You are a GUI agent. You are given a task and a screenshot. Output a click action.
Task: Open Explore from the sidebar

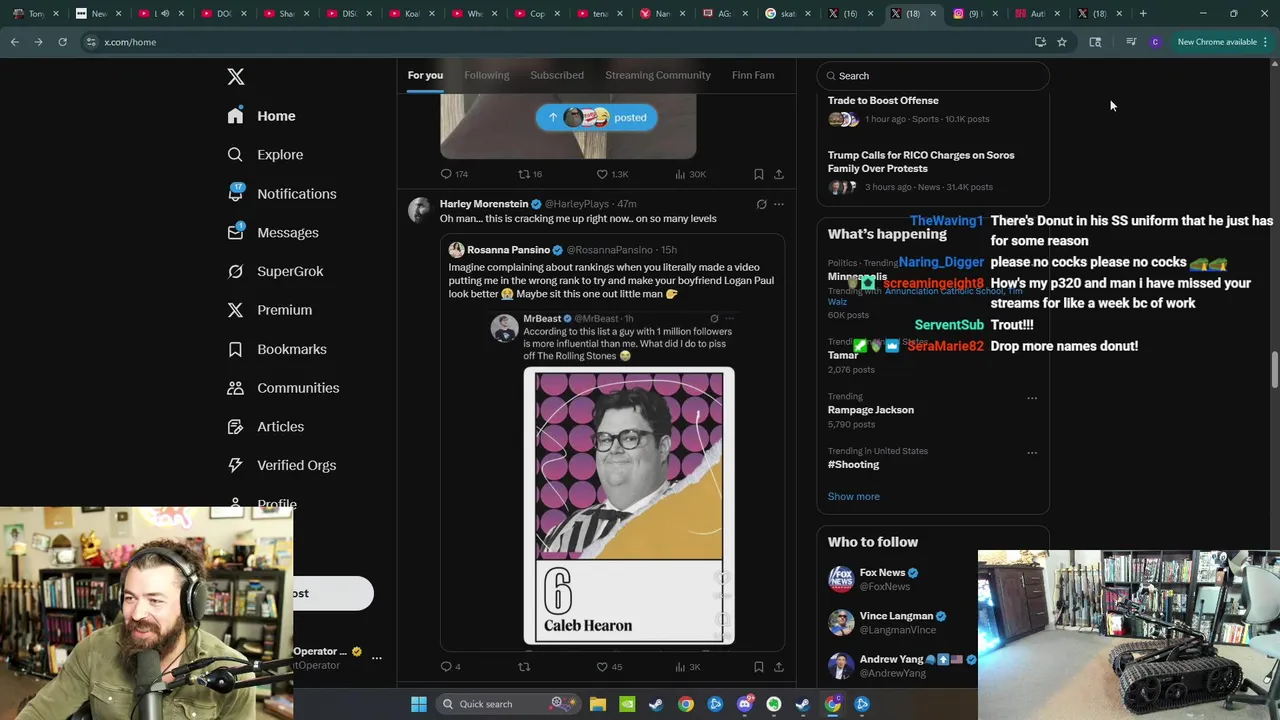click(x=265, y=155)
